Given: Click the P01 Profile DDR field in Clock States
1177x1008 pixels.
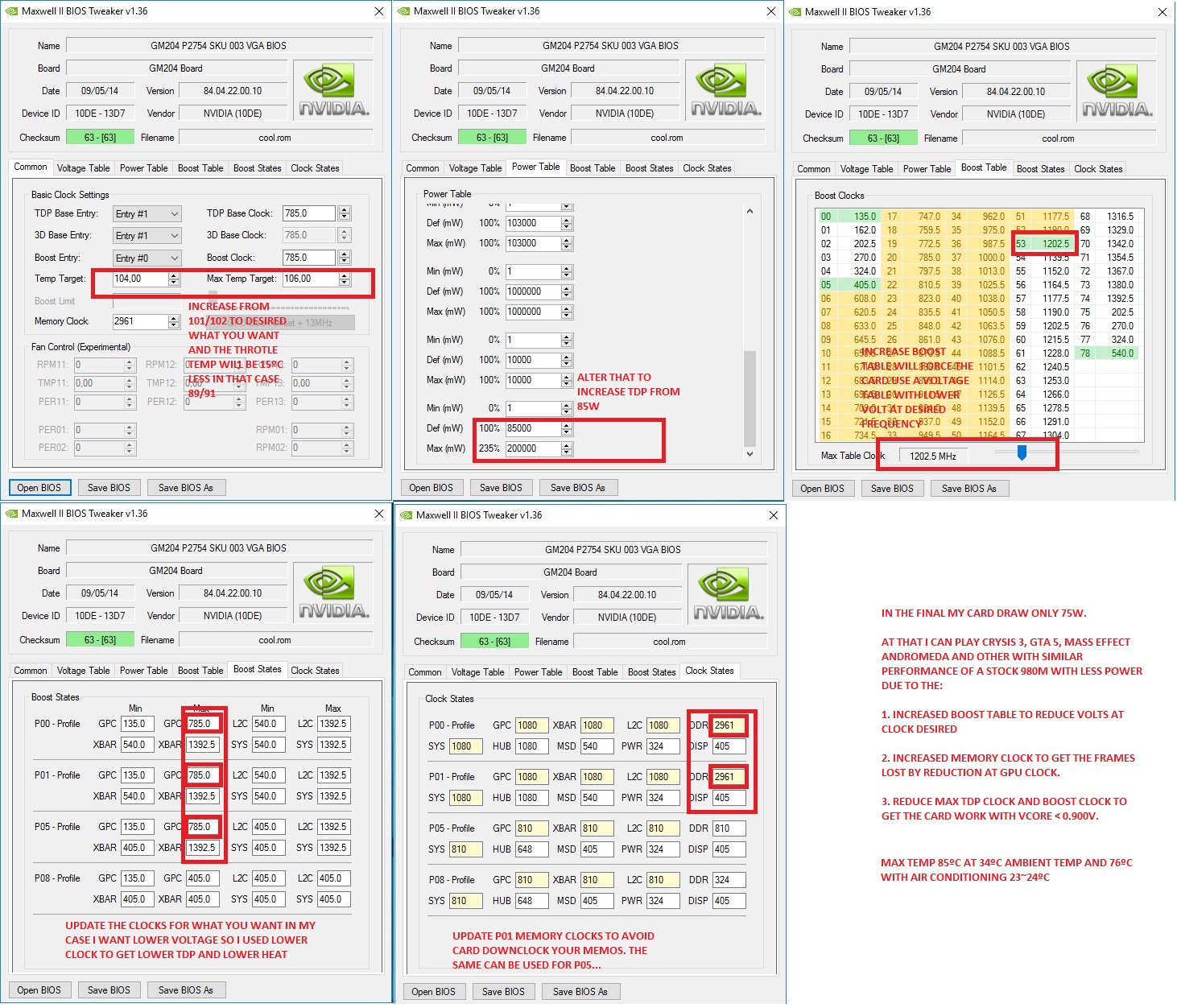Looking at the screenshot, I should (x=729, y=777).
